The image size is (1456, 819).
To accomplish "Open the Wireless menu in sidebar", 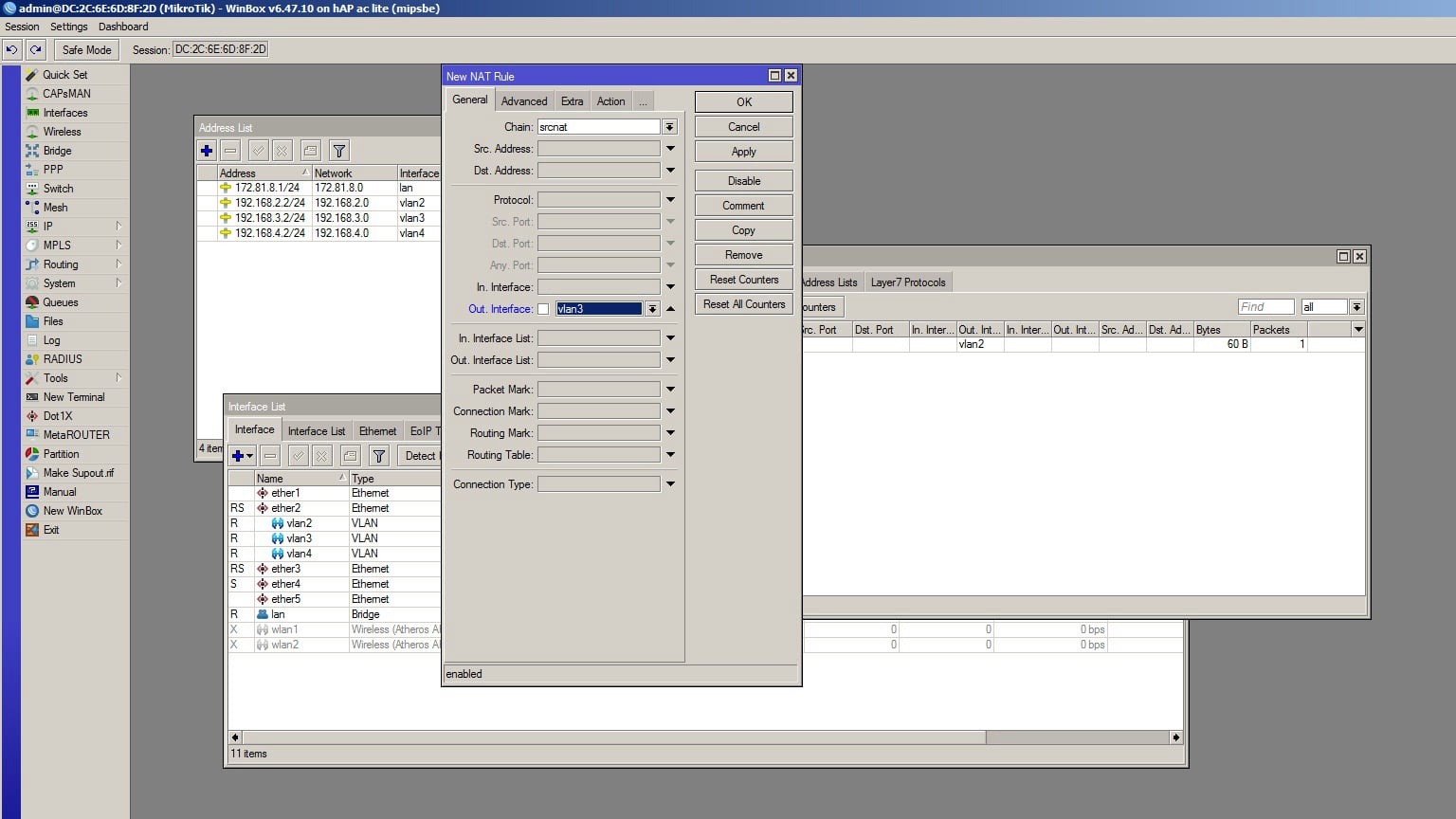I will tap(62, 132).
